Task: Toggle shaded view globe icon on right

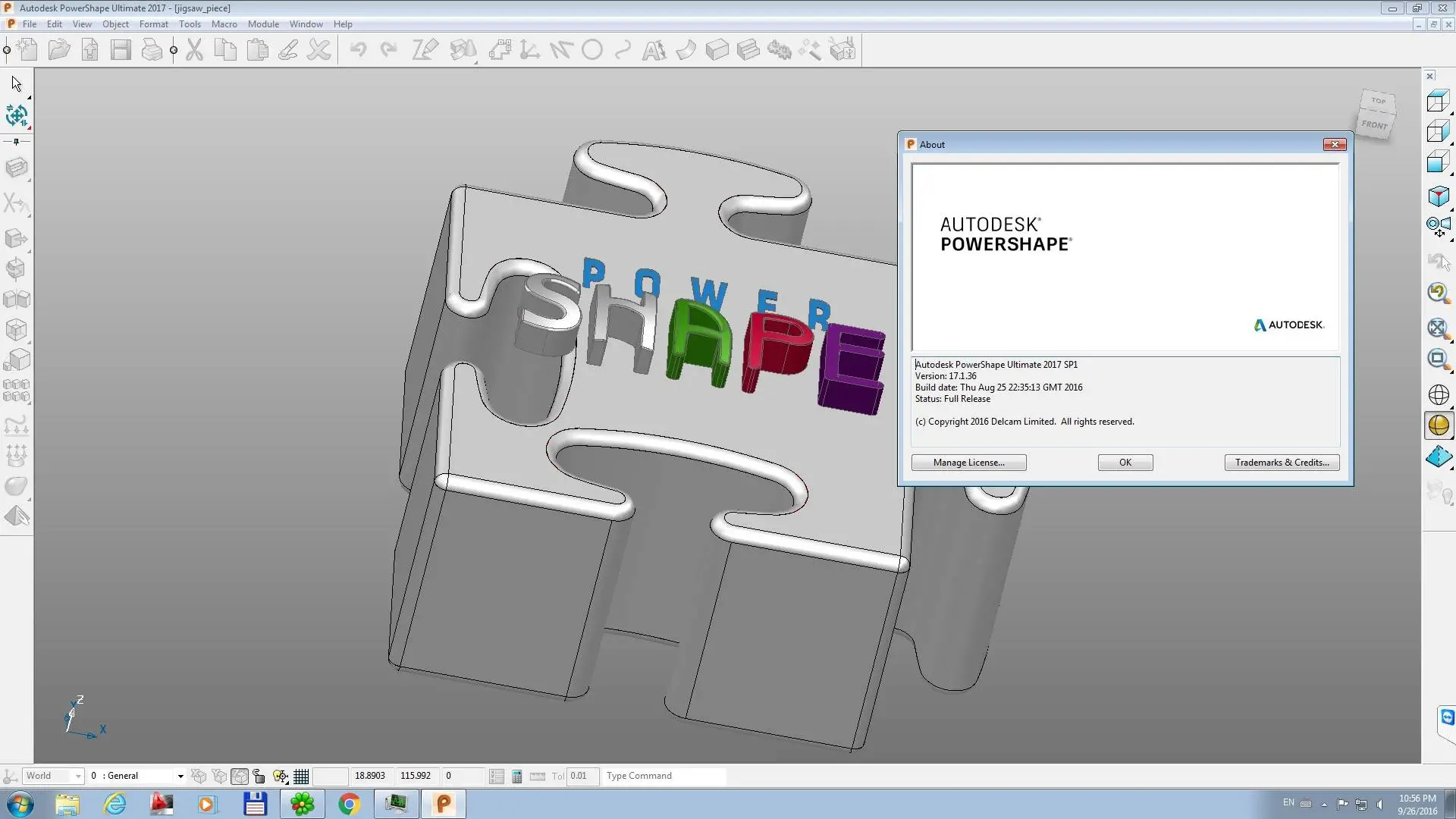Action: click(x=1439, y=425)
